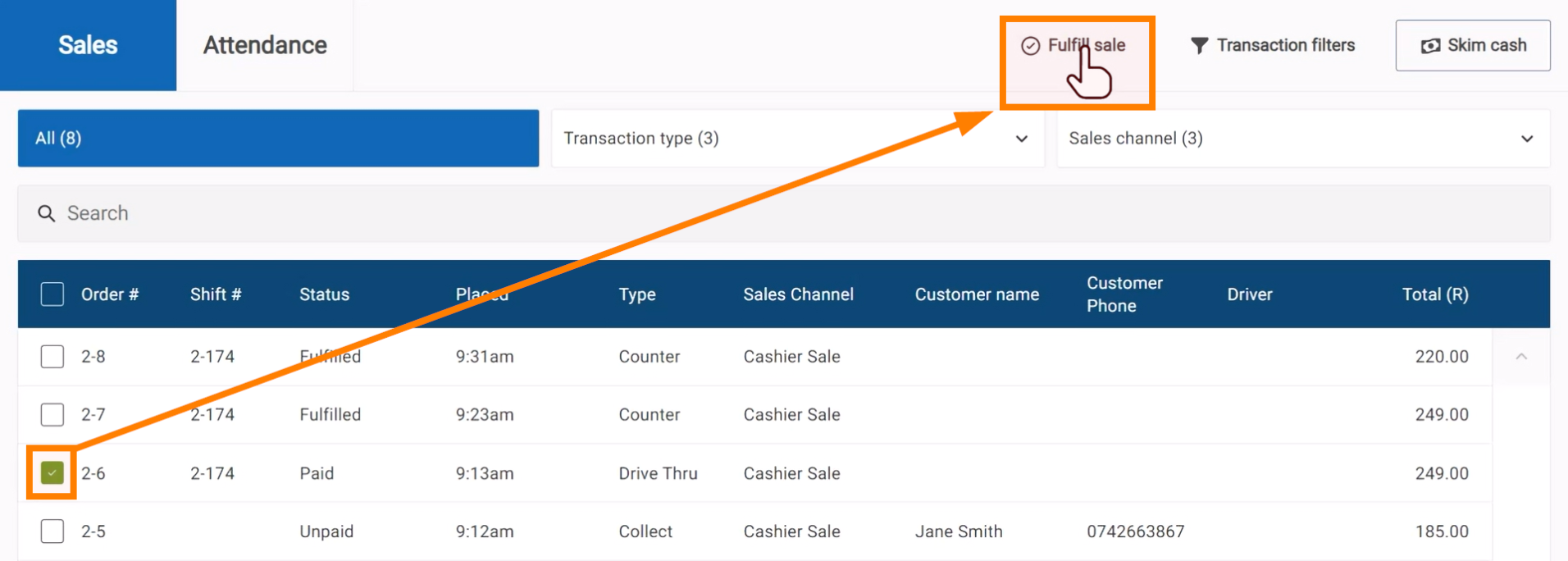The height and width of the screenshot is (561, 1568).
Task: Toggle the select-all orders checkbox
Action: 52,294
